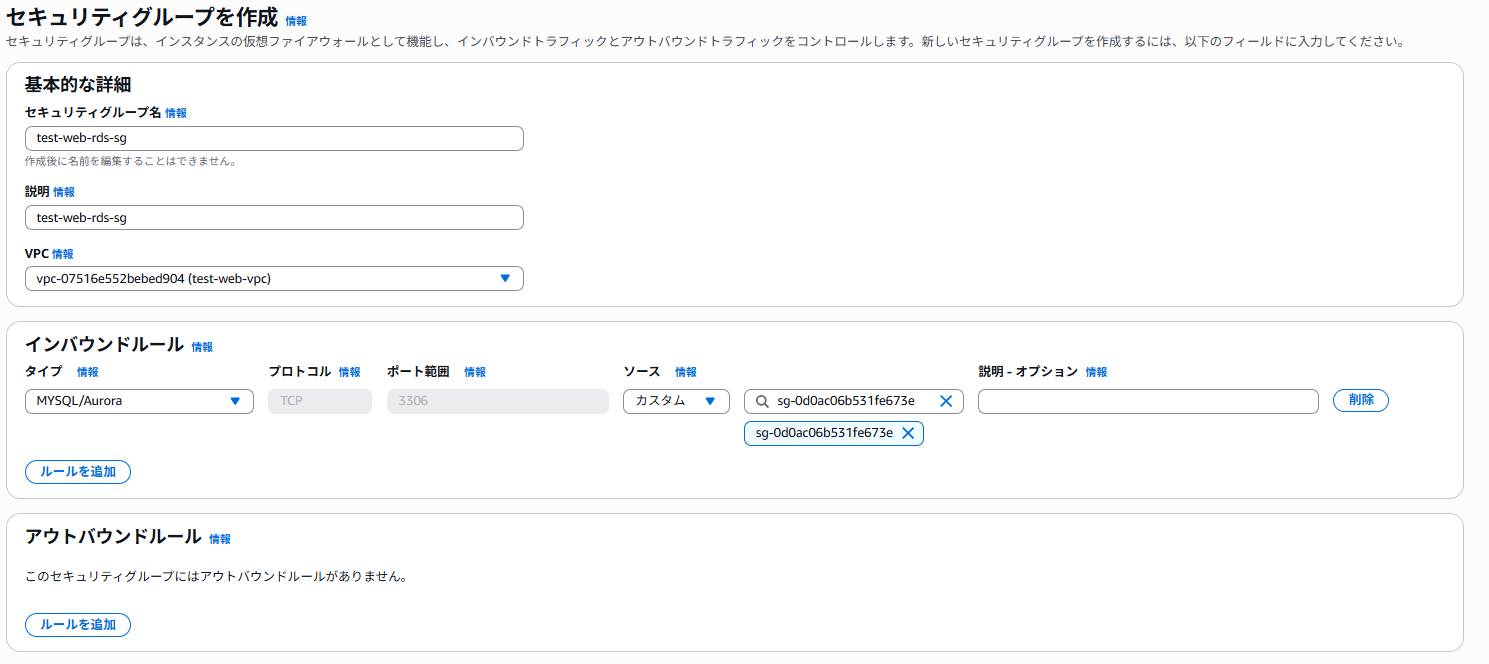
Task: Open 情報 link beside ポート範囲 label
Action: click(475, 372)
